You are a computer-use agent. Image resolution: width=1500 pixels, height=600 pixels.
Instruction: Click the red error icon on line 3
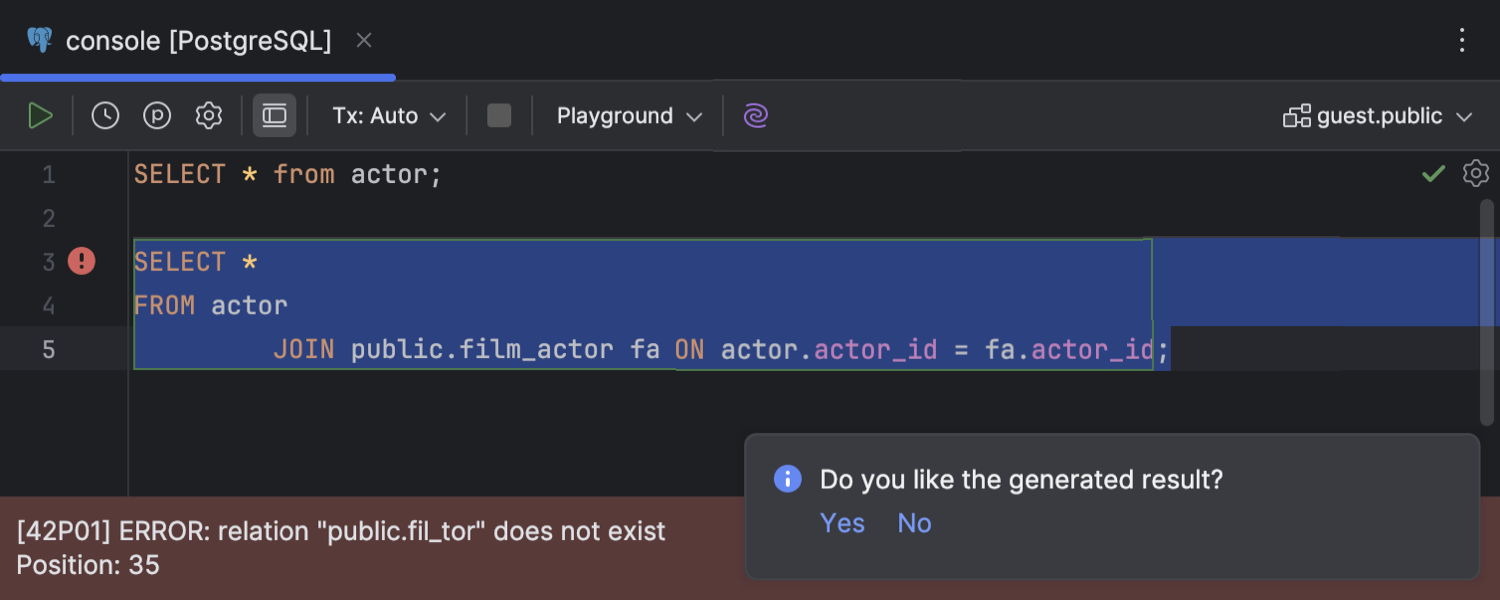(82, 262)
